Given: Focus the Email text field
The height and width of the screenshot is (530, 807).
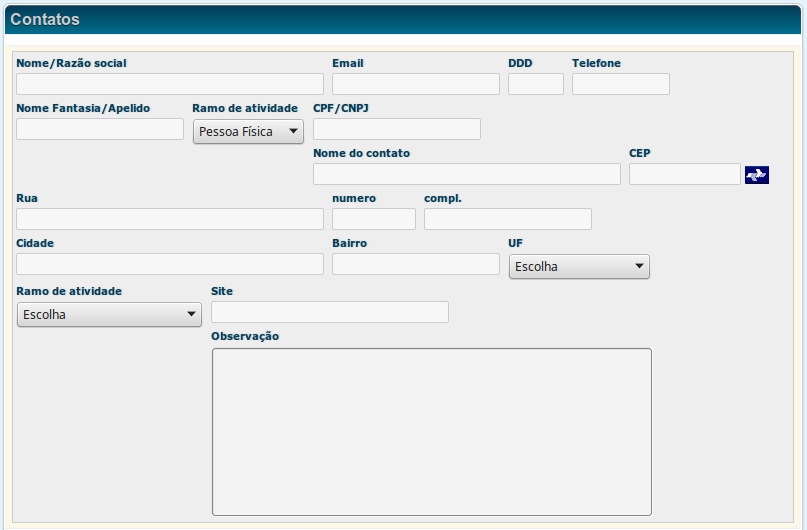Looking at the screenshot, I should pos(415,84).
